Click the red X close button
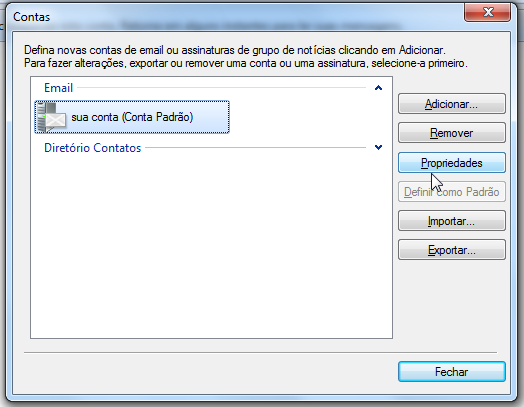 (488, 12)
